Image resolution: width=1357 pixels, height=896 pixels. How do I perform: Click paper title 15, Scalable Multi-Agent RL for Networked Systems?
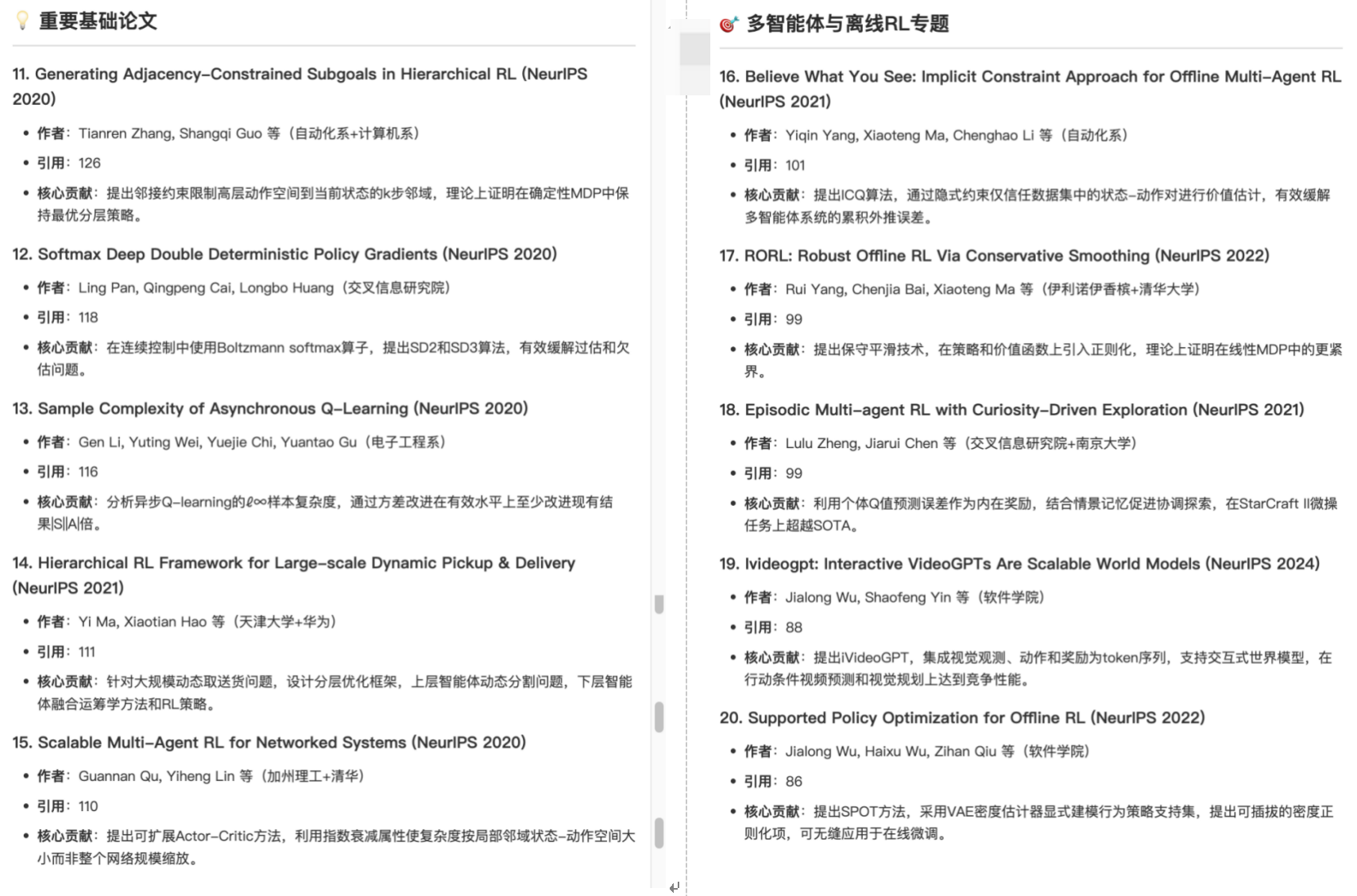(x=269, y=742)
